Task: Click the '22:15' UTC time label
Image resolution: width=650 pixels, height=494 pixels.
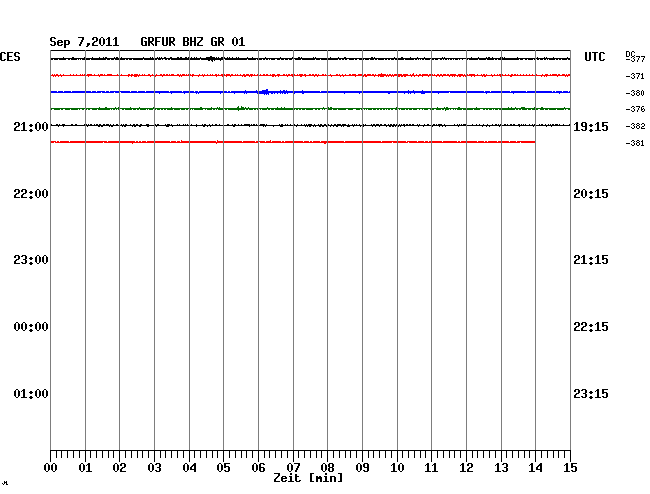Action: [591, 327]
